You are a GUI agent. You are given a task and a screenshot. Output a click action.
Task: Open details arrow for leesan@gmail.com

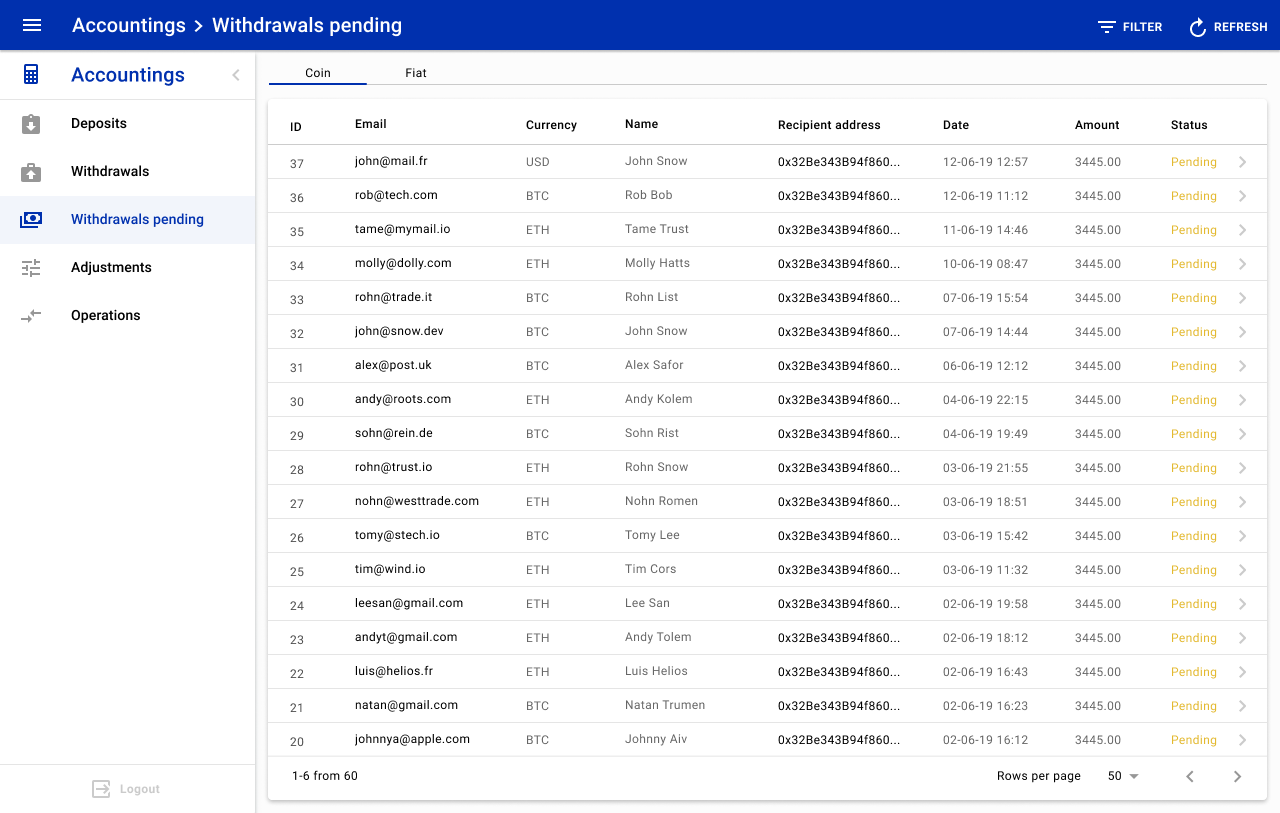[x=1243, y=604]
